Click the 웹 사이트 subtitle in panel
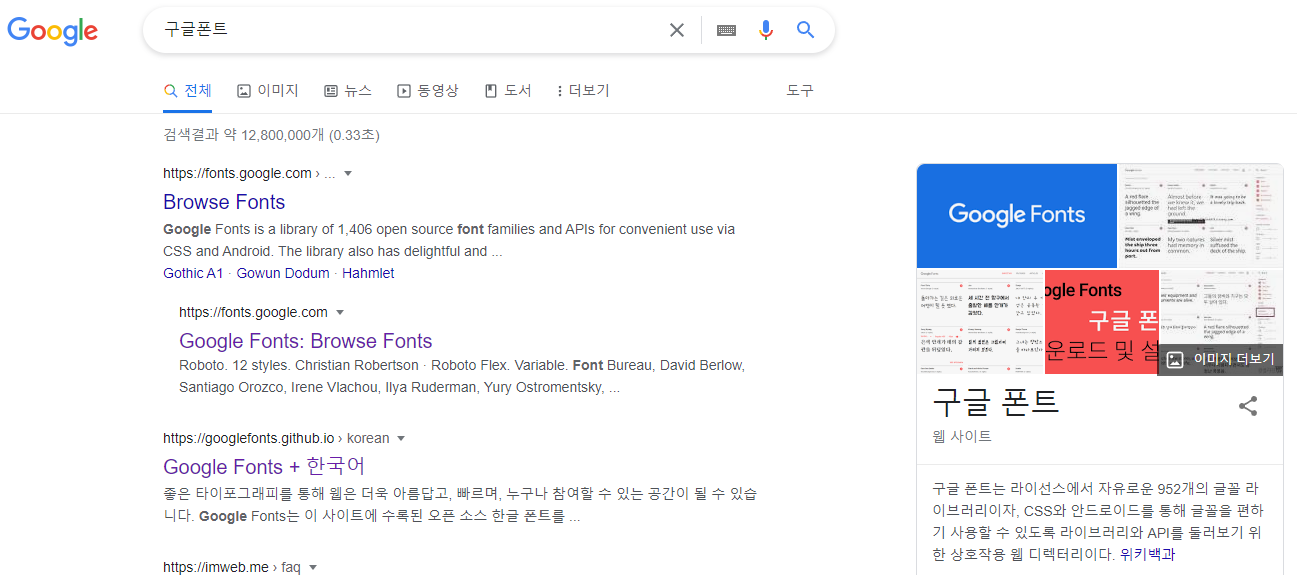 [x=962, y=436]
